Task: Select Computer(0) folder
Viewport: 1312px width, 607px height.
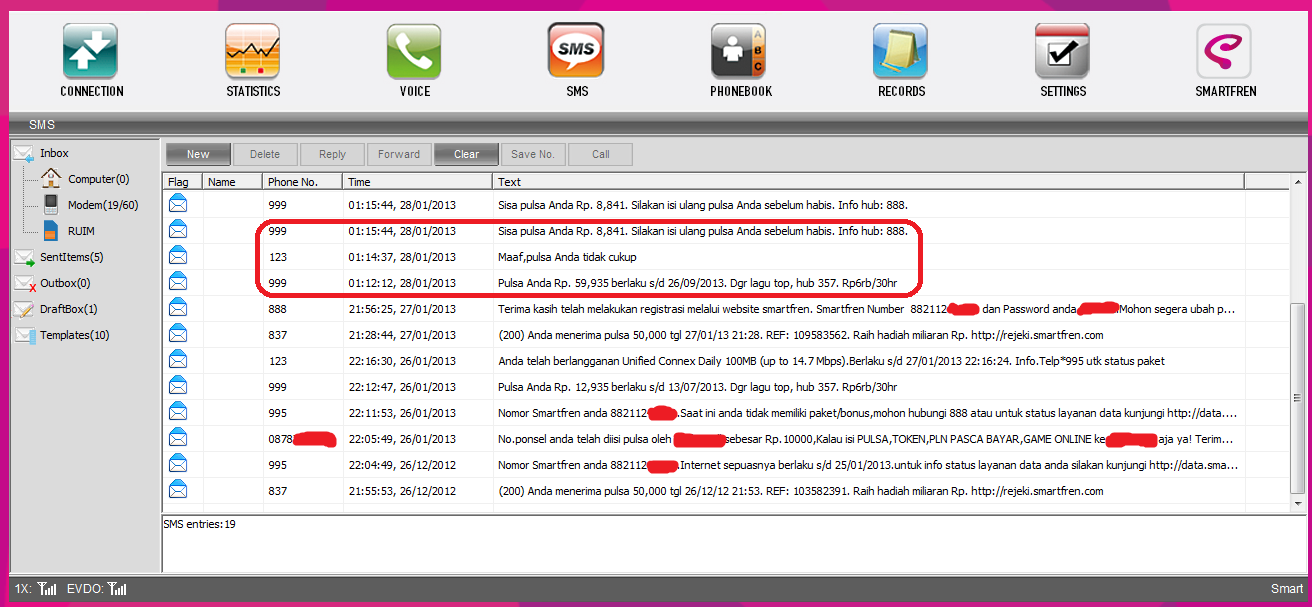Action: coord(99,179)
